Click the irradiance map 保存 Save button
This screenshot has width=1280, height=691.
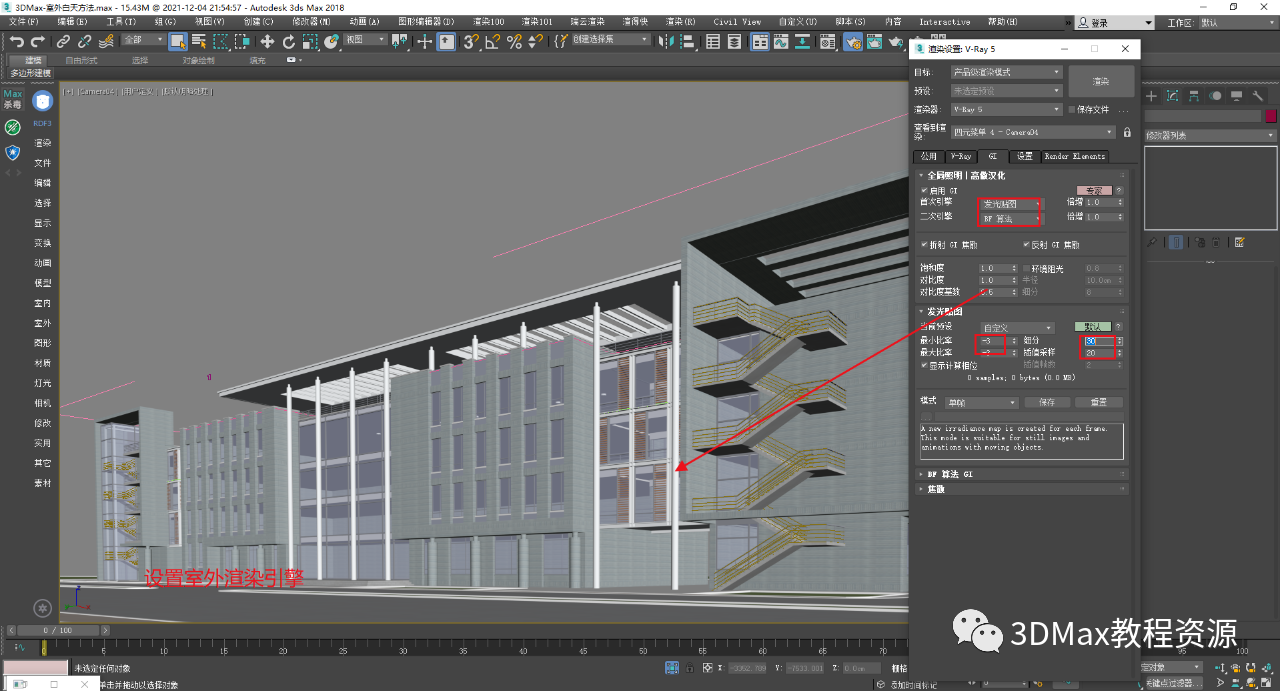coord(1046,402)
